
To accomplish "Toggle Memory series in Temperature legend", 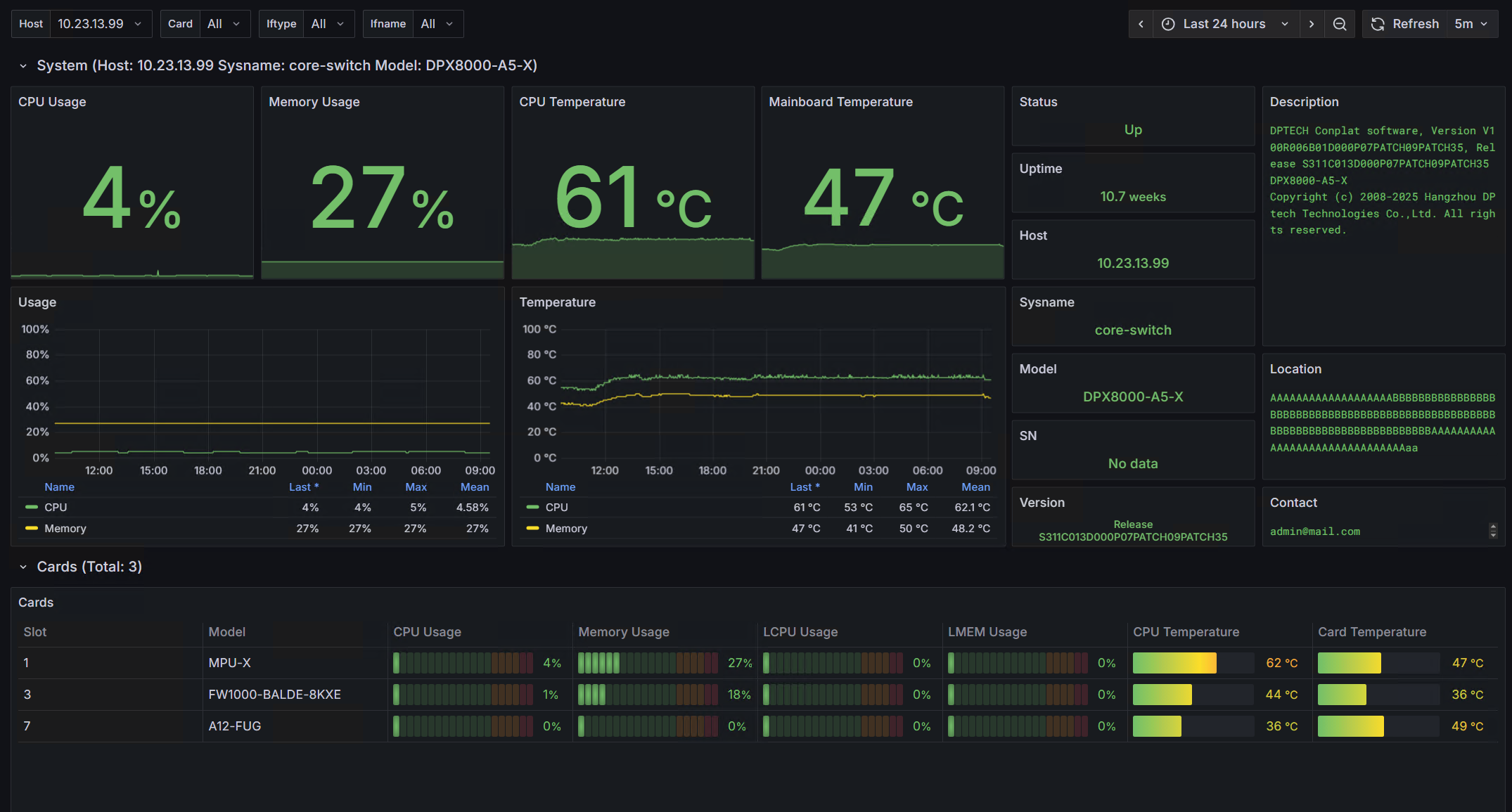I will 565,529.
